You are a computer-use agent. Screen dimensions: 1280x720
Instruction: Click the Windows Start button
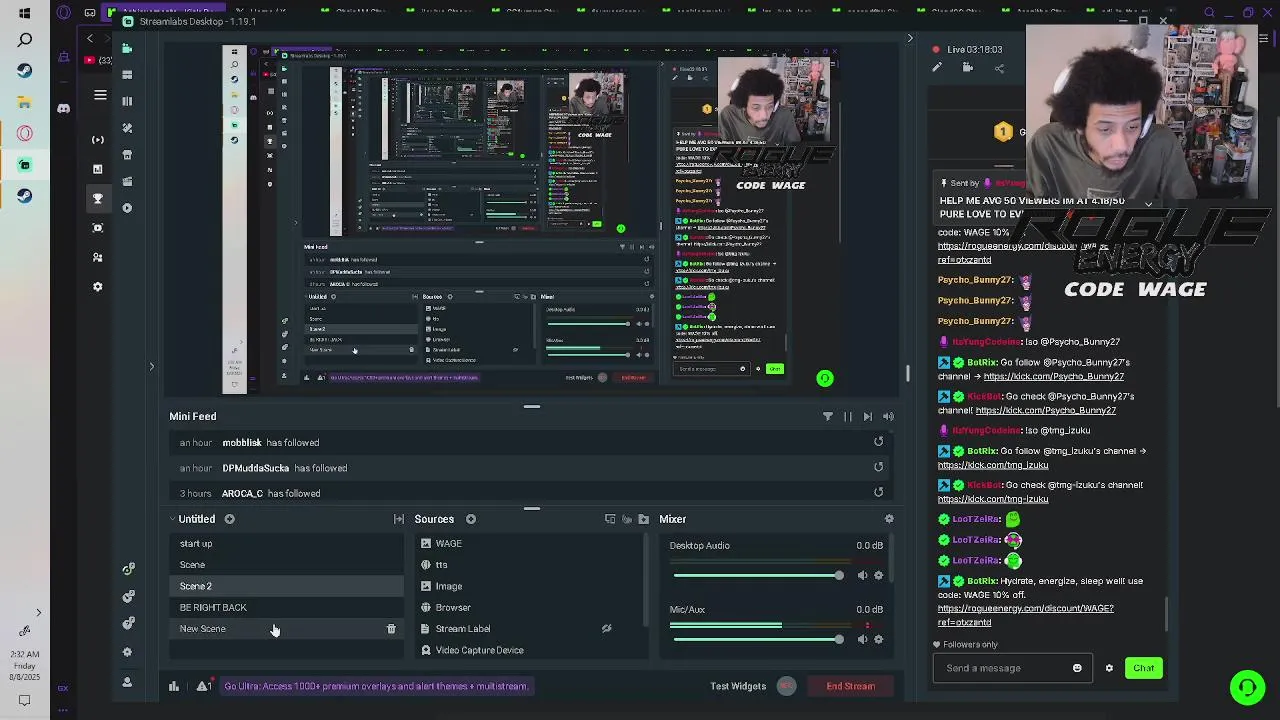(x=25, y=13)
